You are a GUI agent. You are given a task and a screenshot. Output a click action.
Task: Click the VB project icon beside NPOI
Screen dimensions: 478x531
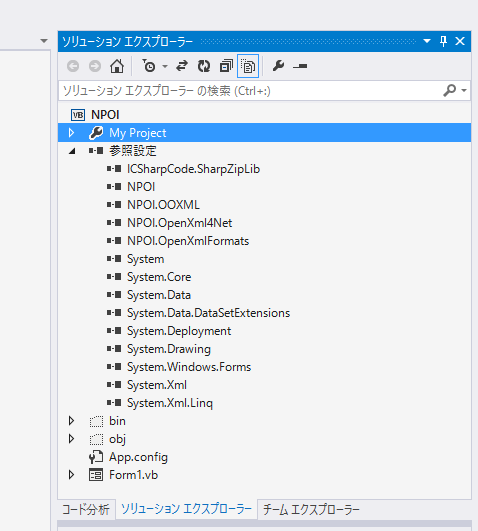(x=78, y=115)
